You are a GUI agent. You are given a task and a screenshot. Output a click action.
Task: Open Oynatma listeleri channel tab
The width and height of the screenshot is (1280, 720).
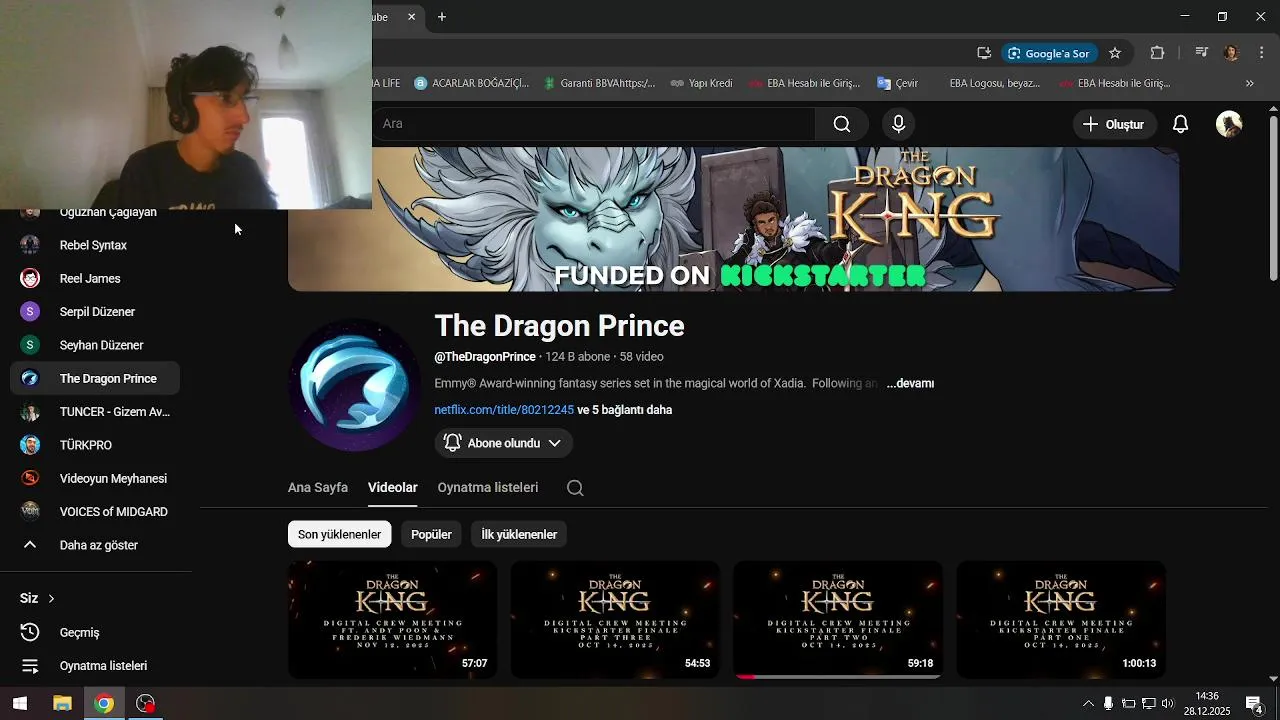coord(488,488)
